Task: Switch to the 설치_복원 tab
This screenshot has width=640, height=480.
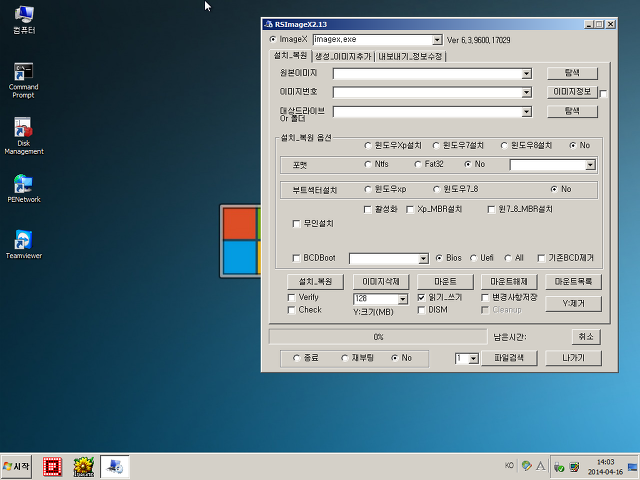Action: (x=290, y=56)
